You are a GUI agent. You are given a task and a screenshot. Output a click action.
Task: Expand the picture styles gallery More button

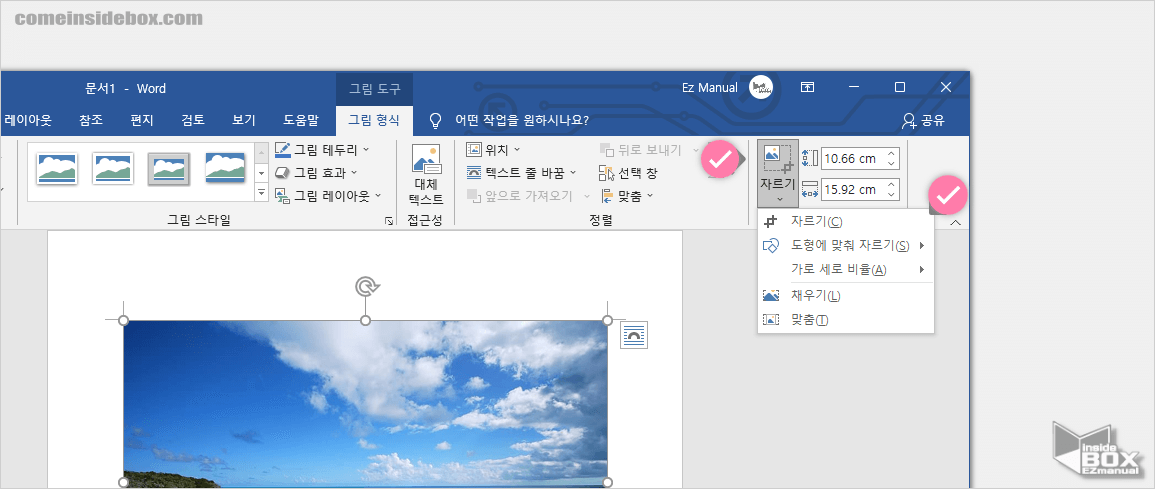click(261, 193)
